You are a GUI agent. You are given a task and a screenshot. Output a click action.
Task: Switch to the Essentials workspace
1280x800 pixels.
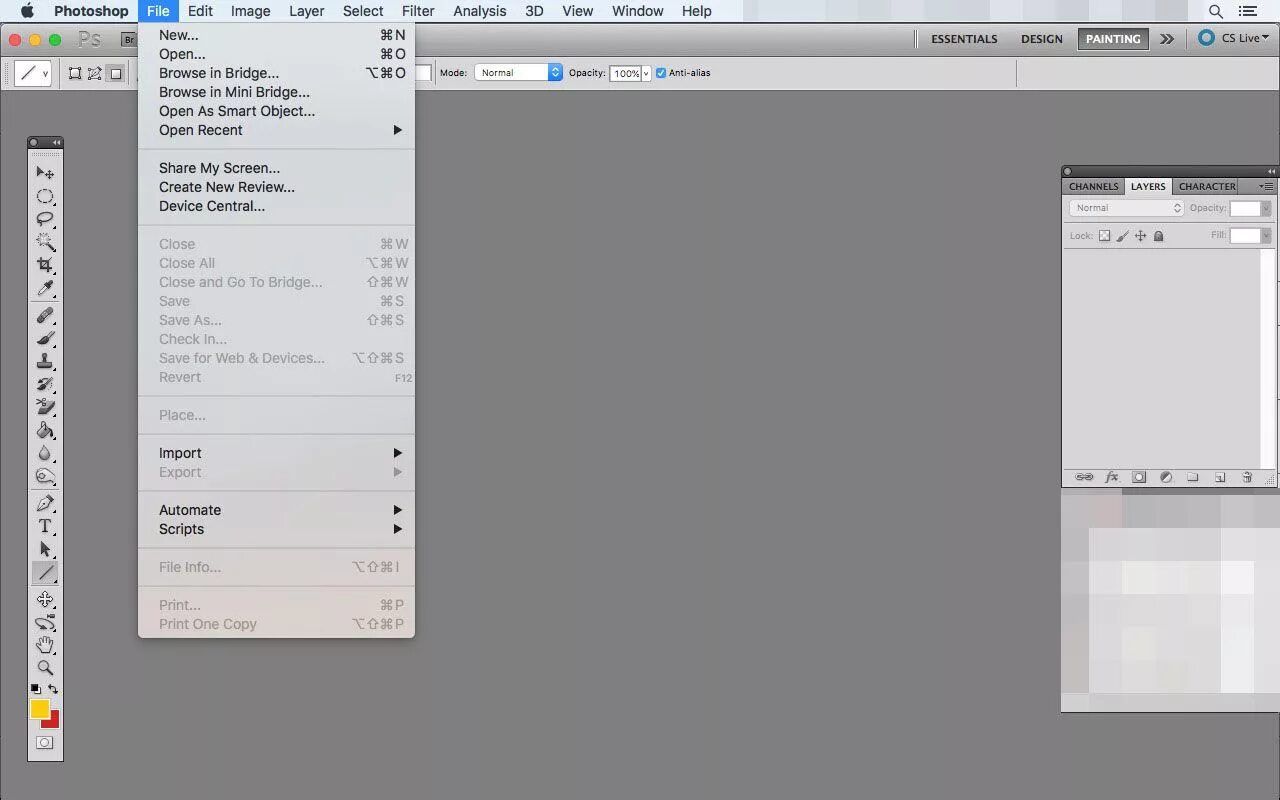click(x=964, y=39)
